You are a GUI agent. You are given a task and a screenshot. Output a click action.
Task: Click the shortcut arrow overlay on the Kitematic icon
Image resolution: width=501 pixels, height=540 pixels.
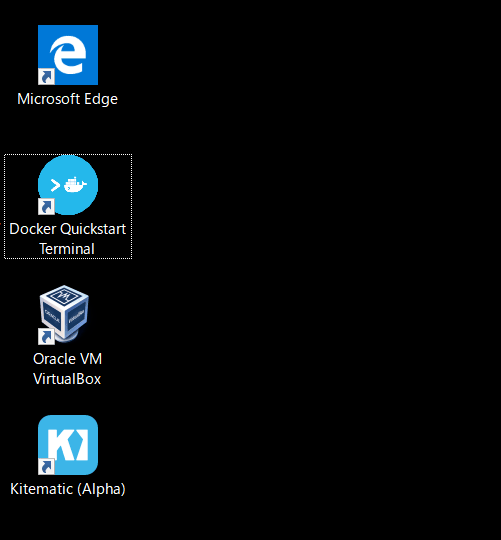(46, 467)
